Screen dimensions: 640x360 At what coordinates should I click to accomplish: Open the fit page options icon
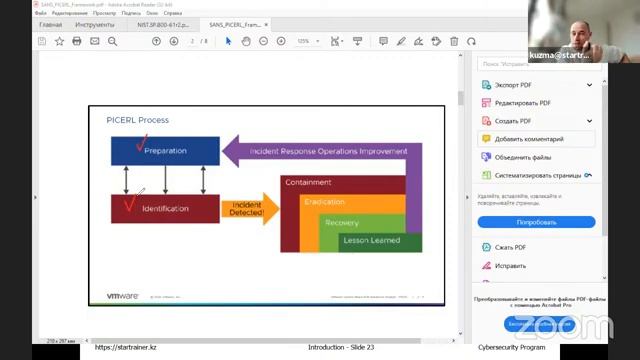336,41
